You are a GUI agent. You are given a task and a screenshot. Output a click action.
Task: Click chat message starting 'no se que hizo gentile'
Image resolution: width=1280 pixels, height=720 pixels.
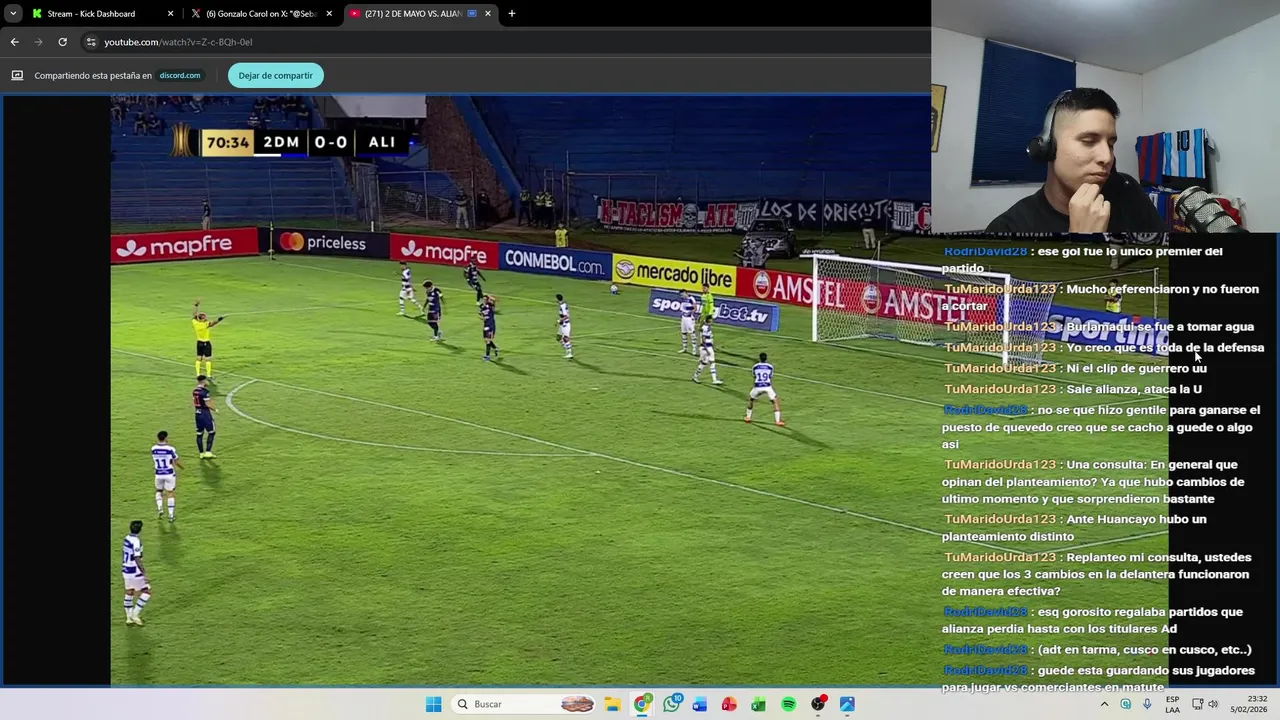point(1100,427)
